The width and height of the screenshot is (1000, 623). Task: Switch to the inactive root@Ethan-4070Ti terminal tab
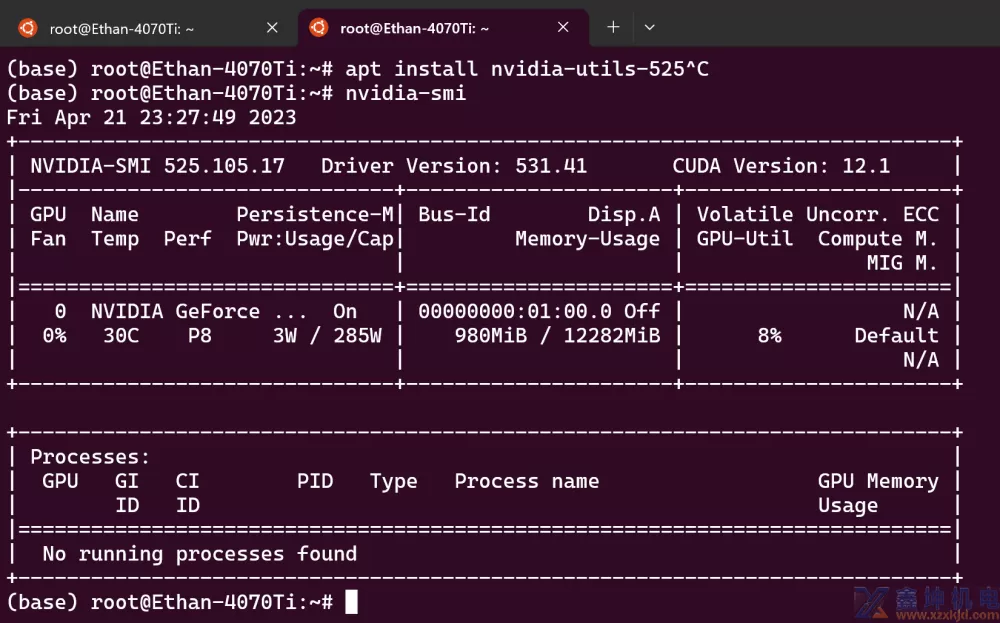[x=148, y=28]
